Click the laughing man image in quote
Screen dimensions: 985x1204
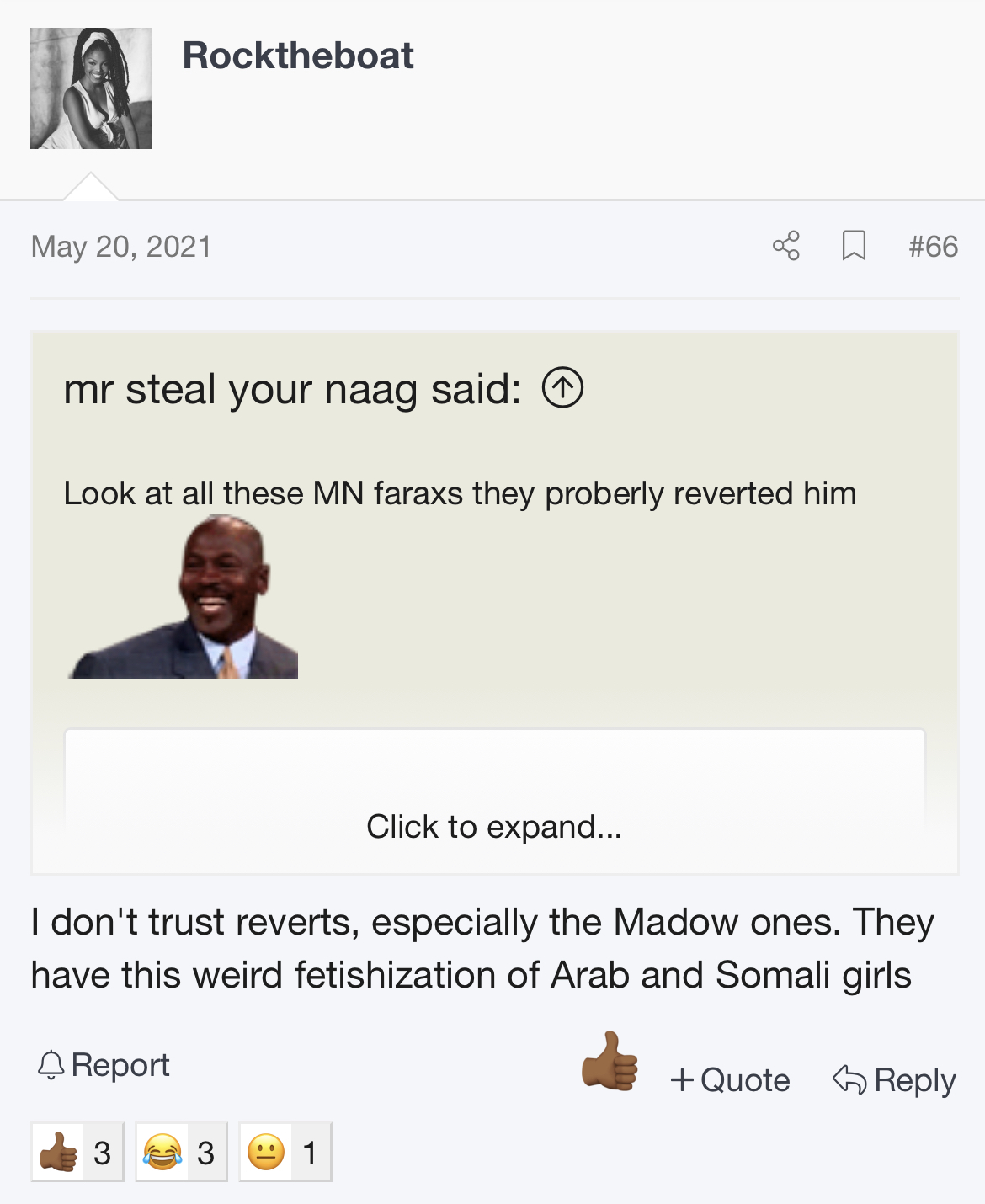point(184,597)
